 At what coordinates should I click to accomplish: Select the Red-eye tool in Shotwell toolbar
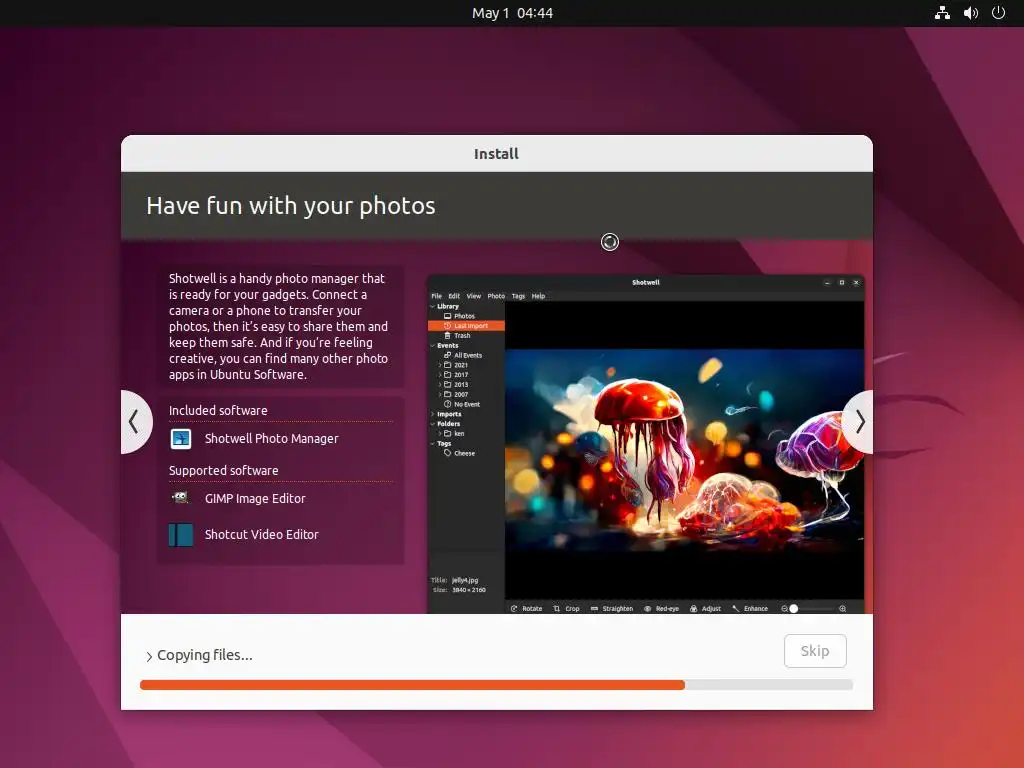click(x=662, y=609)
